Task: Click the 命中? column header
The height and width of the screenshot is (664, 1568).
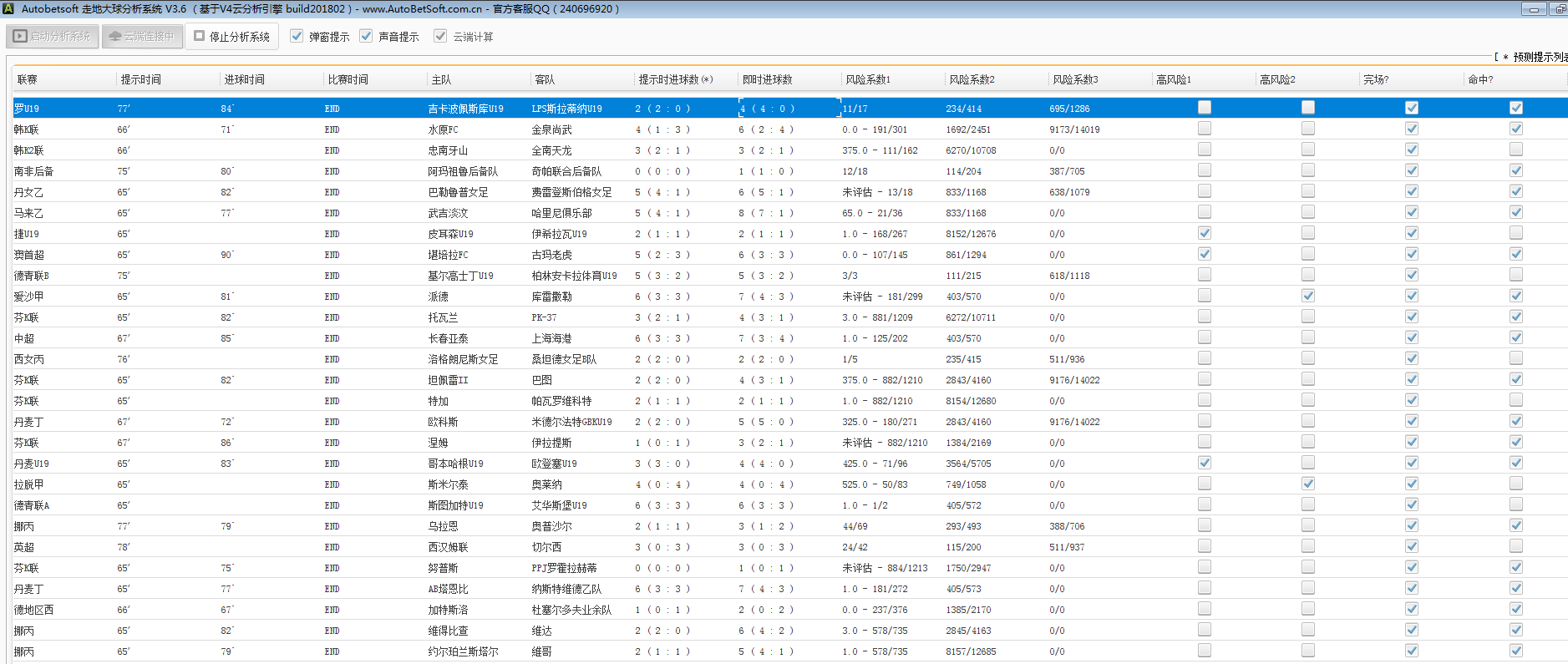Action: click(1480, 79)
